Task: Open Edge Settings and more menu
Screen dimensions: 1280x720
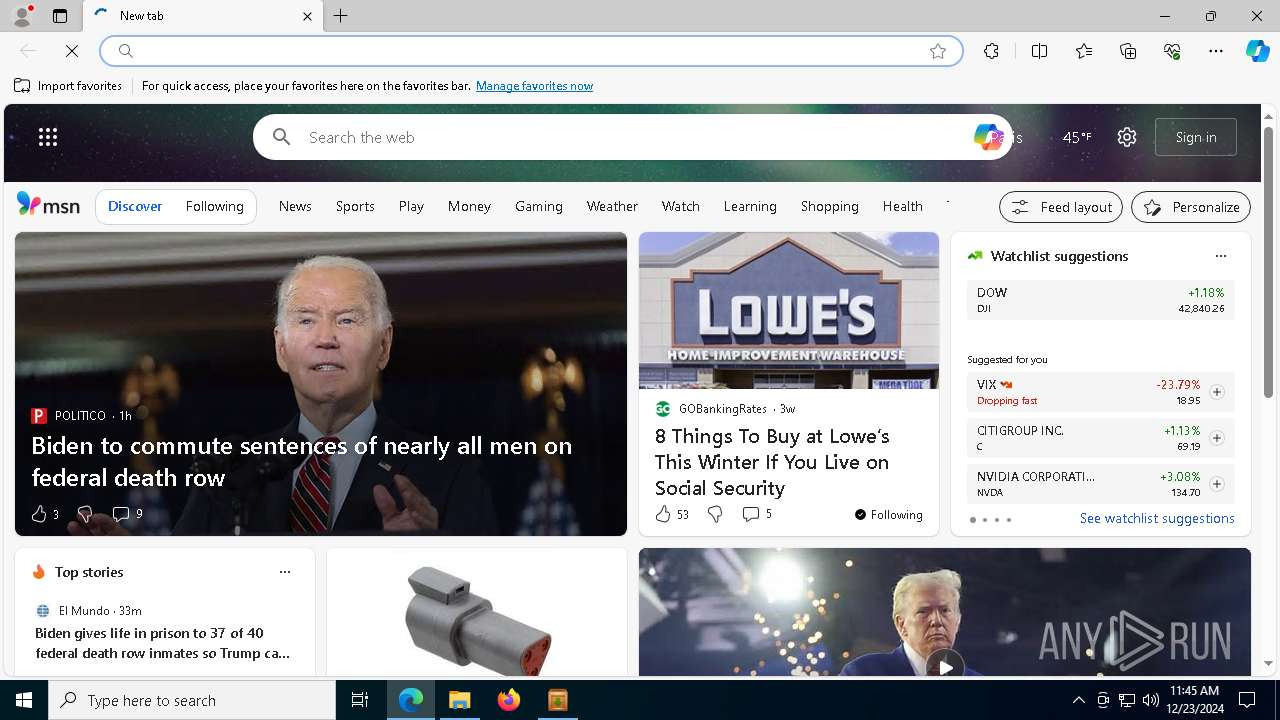Action: [x=1216, y=51]
